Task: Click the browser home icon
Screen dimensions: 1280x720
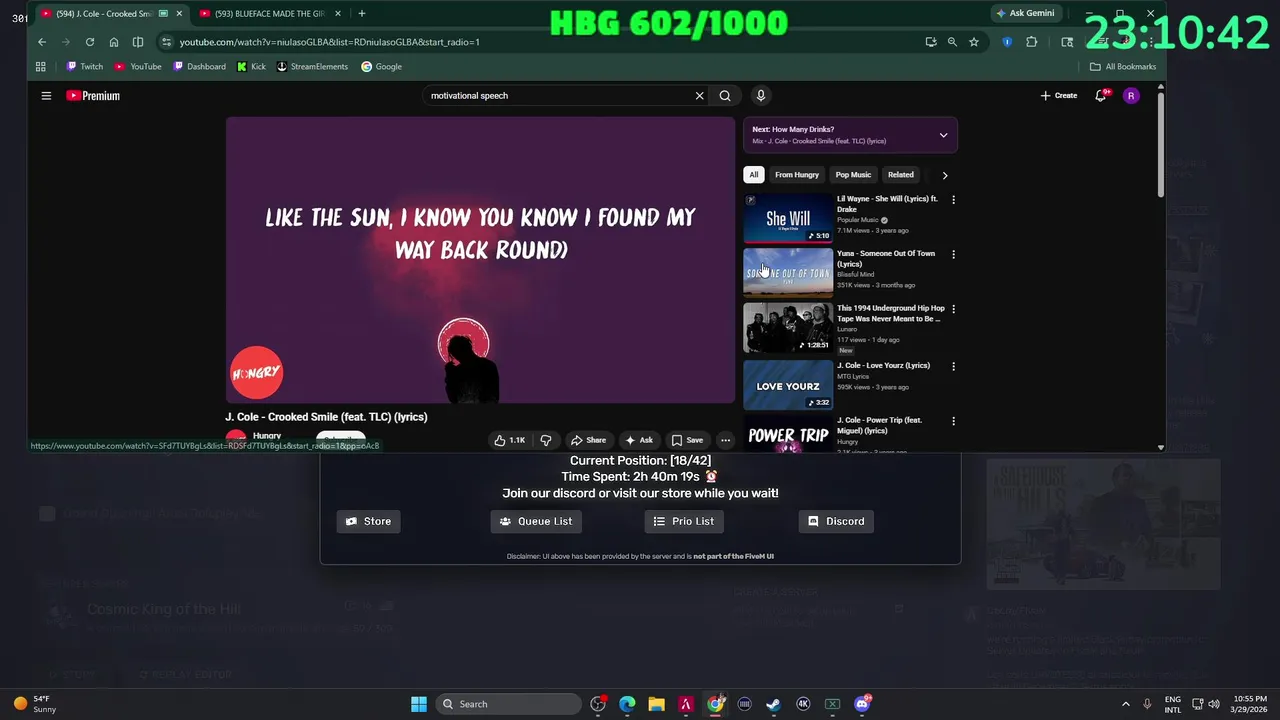Action: pos(114,42)
